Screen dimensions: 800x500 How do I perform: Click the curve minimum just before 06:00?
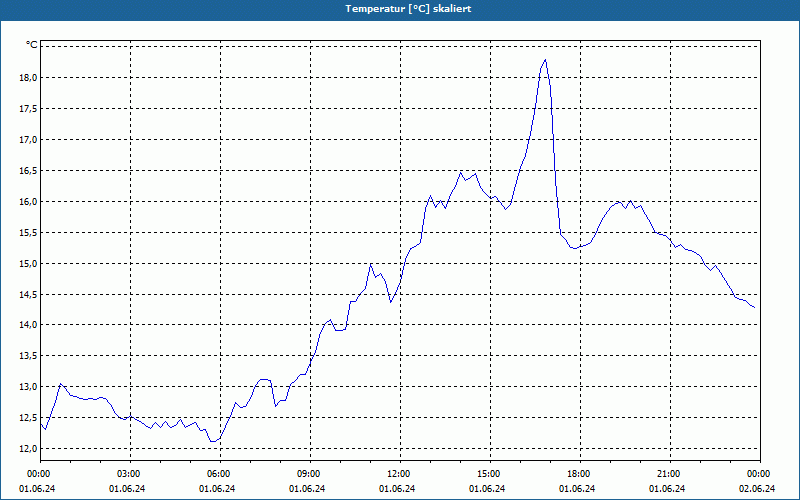pos(212,441)
